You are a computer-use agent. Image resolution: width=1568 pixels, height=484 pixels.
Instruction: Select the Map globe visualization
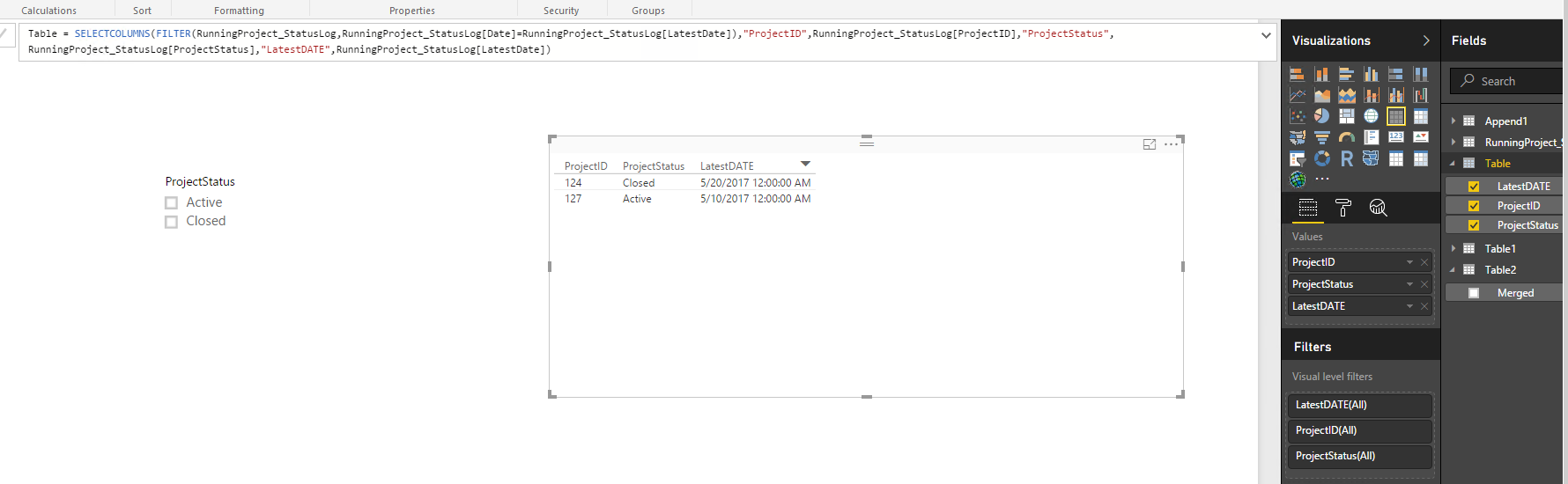1372,116
